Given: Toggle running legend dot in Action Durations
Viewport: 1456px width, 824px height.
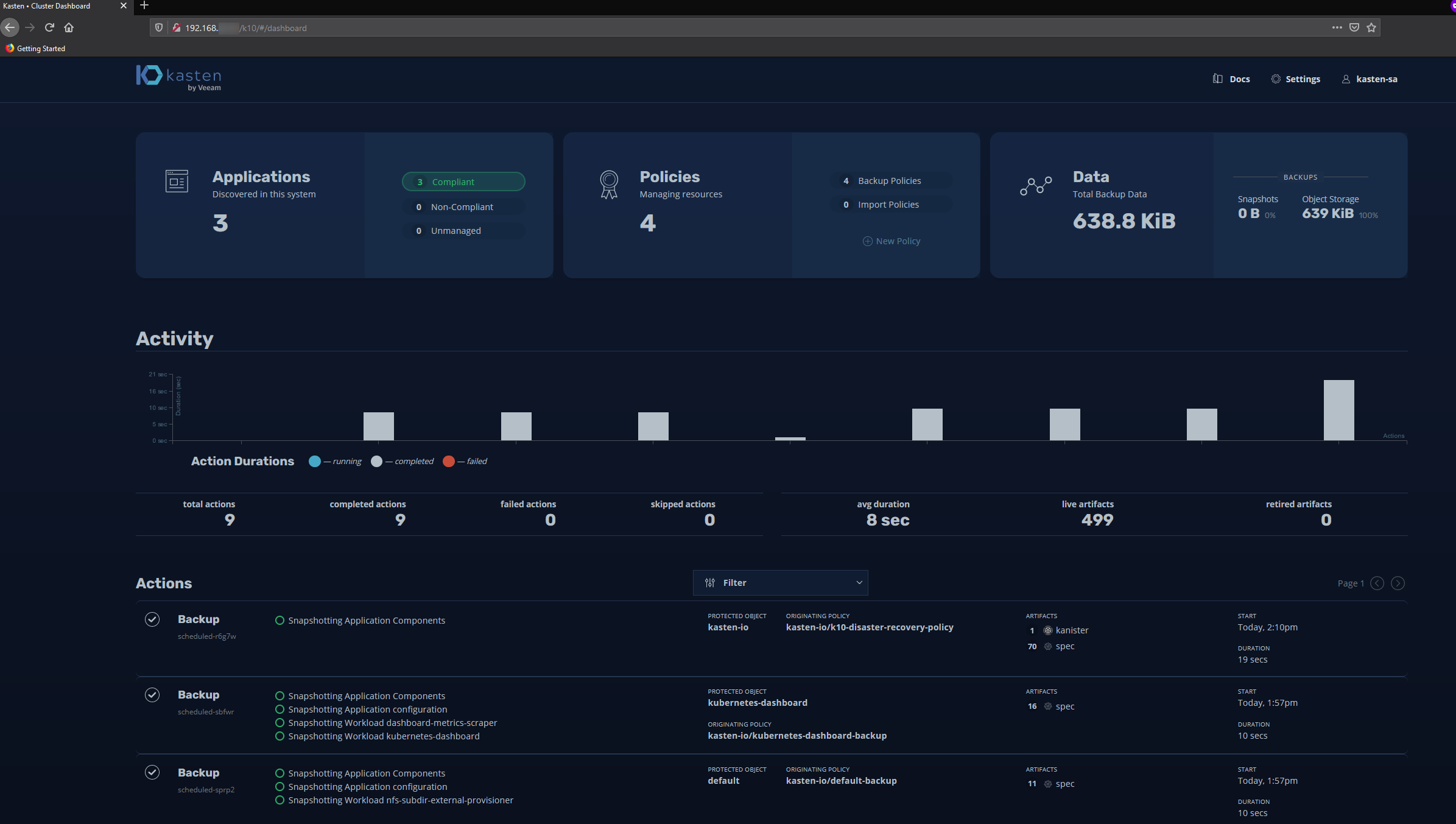Looking at the screenshot, I should pos(315,461).
